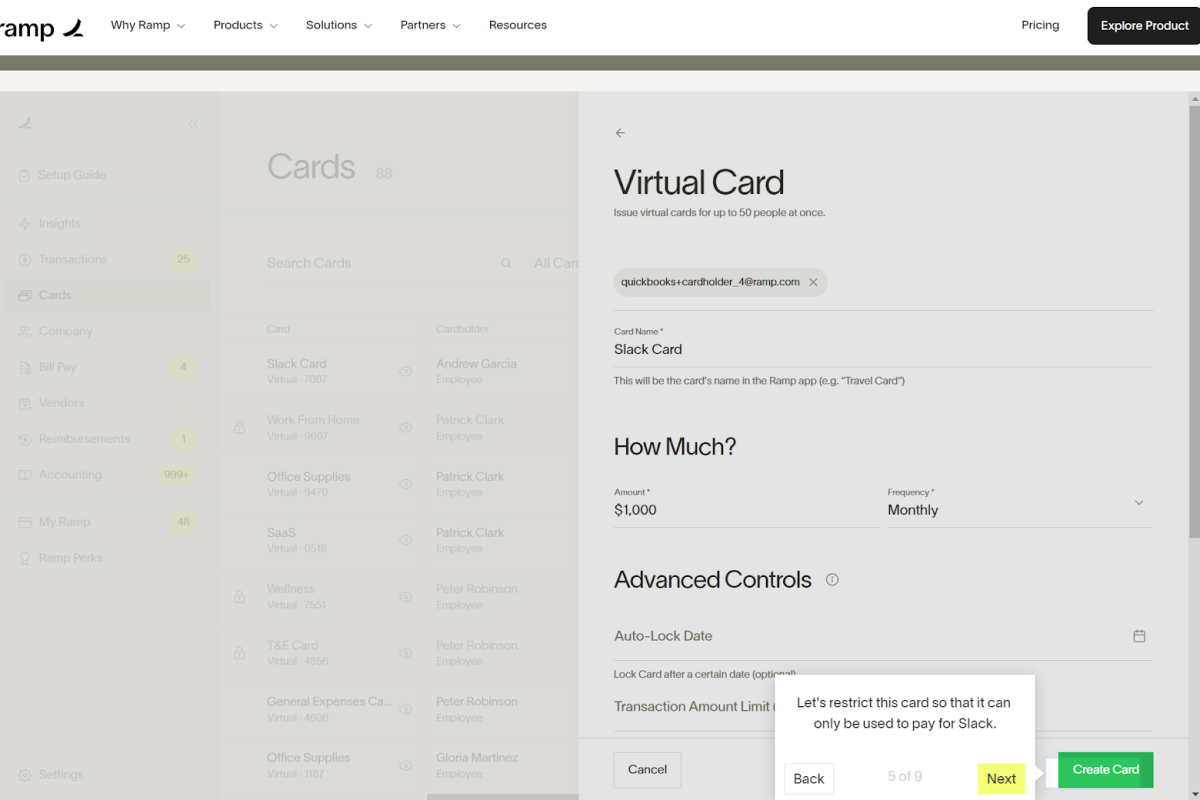Toggle eye icon on Office Supplies 9470 row

click(x=406, y=484)
